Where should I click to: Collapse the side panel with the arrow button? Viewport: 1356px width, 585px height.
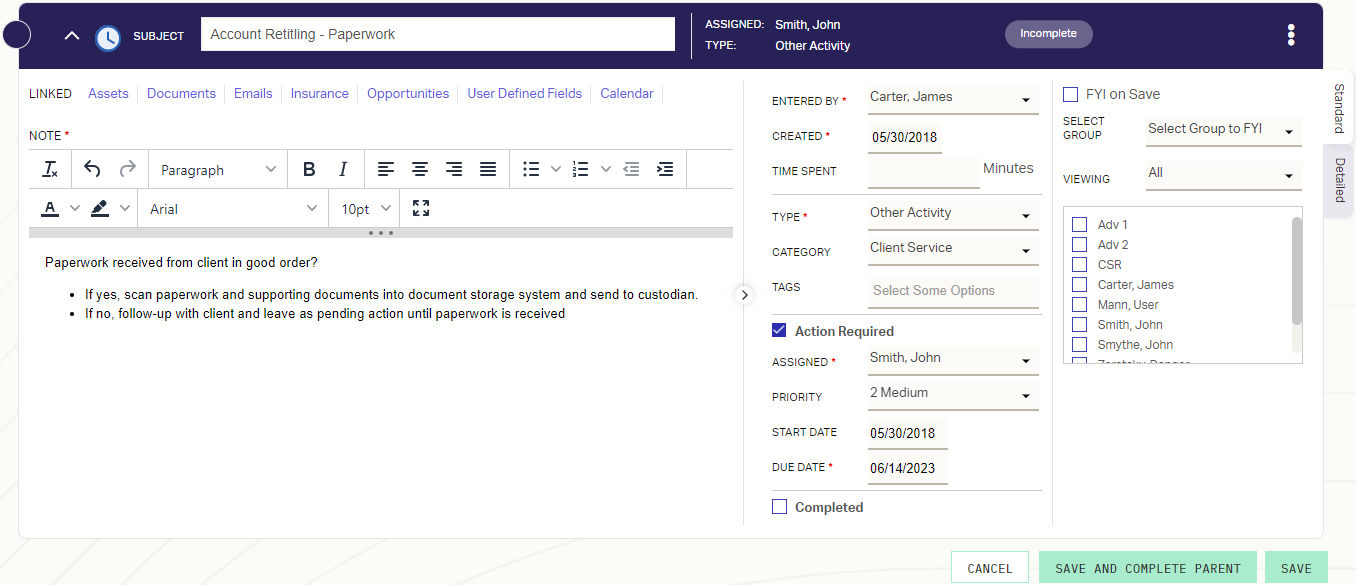743,295
